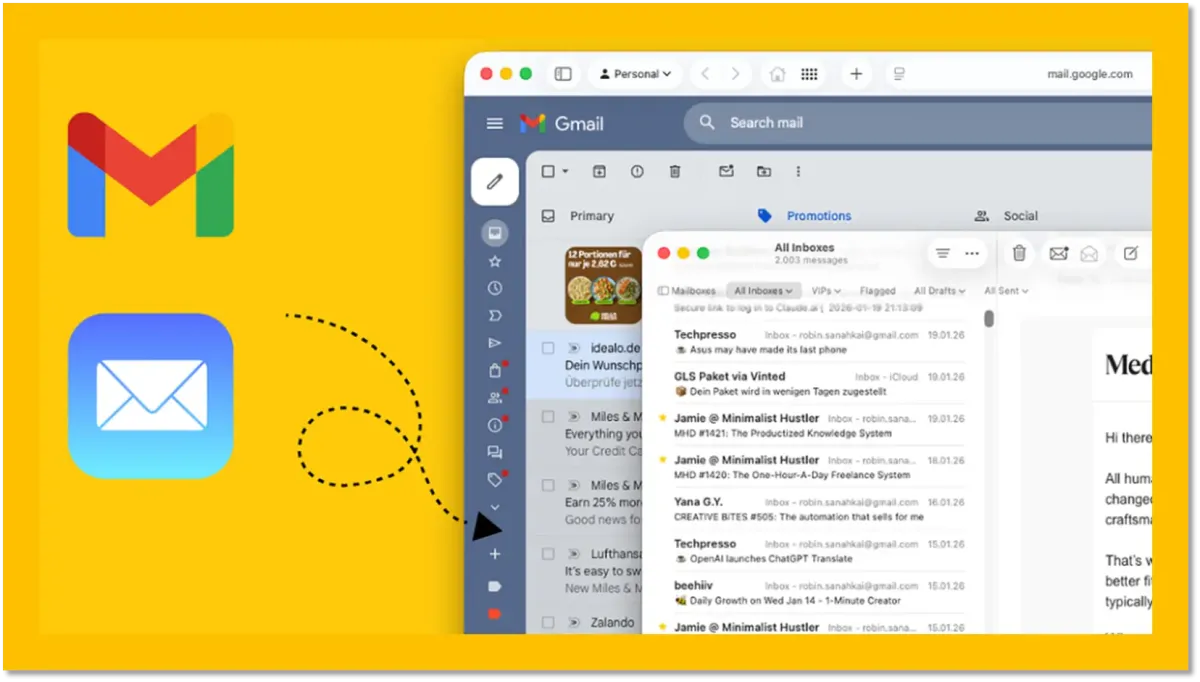The image size is (1200, 682).
Task: Click the browser back arrow
Action: (x=705, y=74)
